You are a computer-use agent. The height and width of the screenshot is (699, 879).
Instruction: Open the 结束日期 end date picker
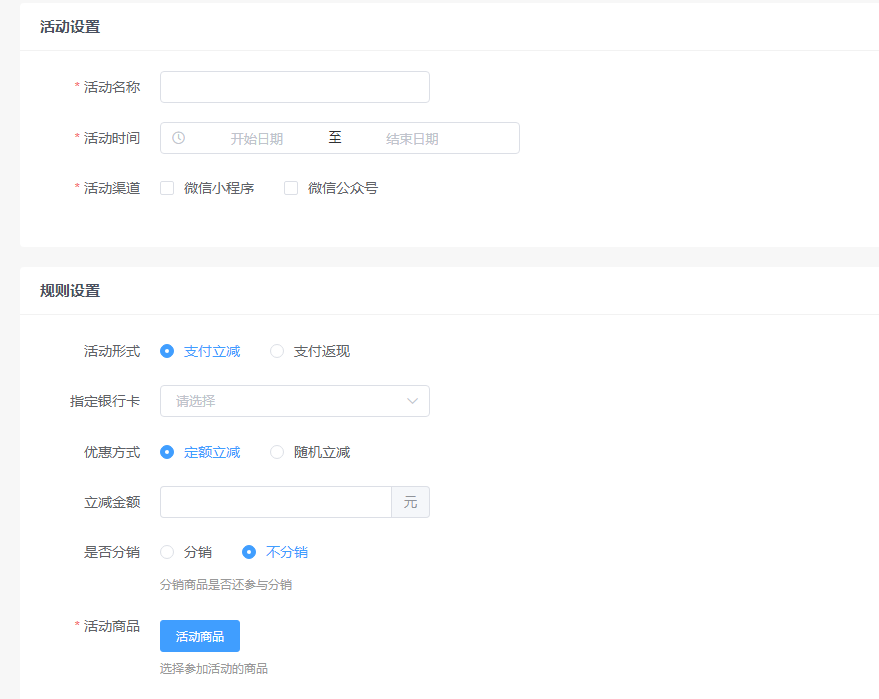pyautogui.click(x=412, y=138)
